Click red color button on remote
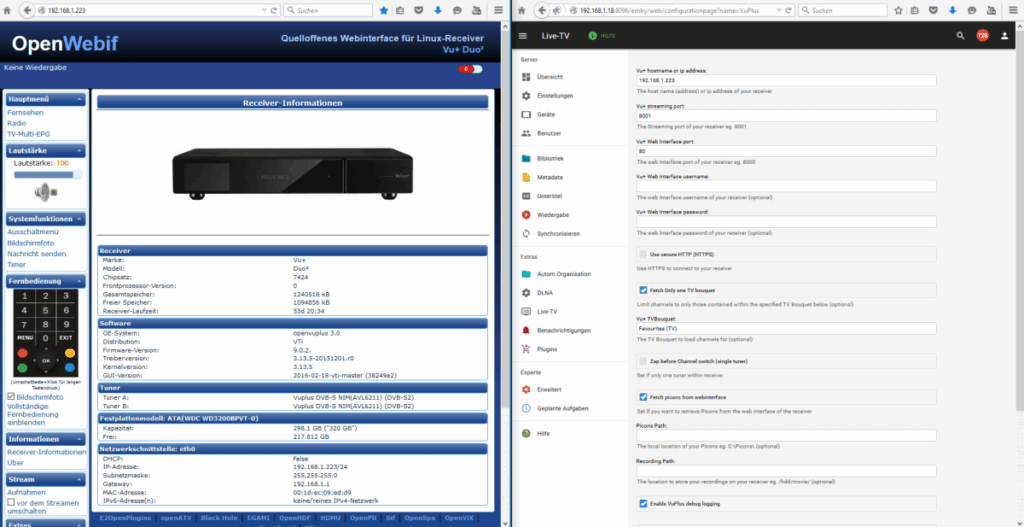This screenshot has height=527, width=1024. click(x=22, y=353)
